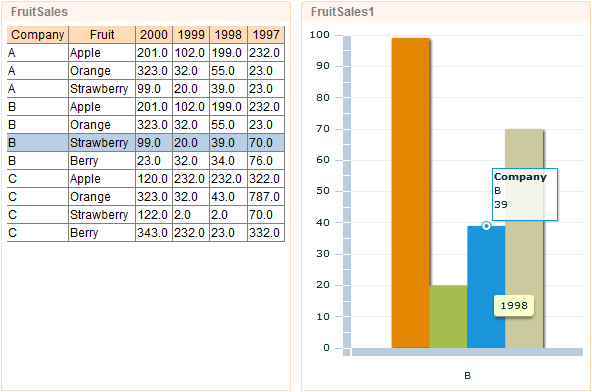592x392 pixels.
Task: Select the company C Berry row
Action: click(146, 233)
